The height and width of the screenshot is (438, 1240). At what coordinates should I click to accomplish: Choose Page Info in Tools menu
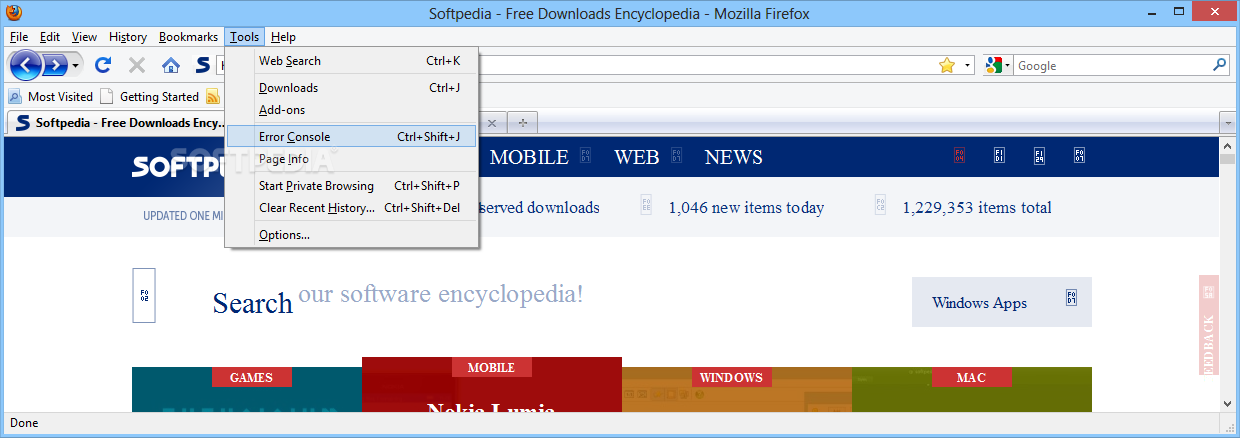[x=352, y=159]
